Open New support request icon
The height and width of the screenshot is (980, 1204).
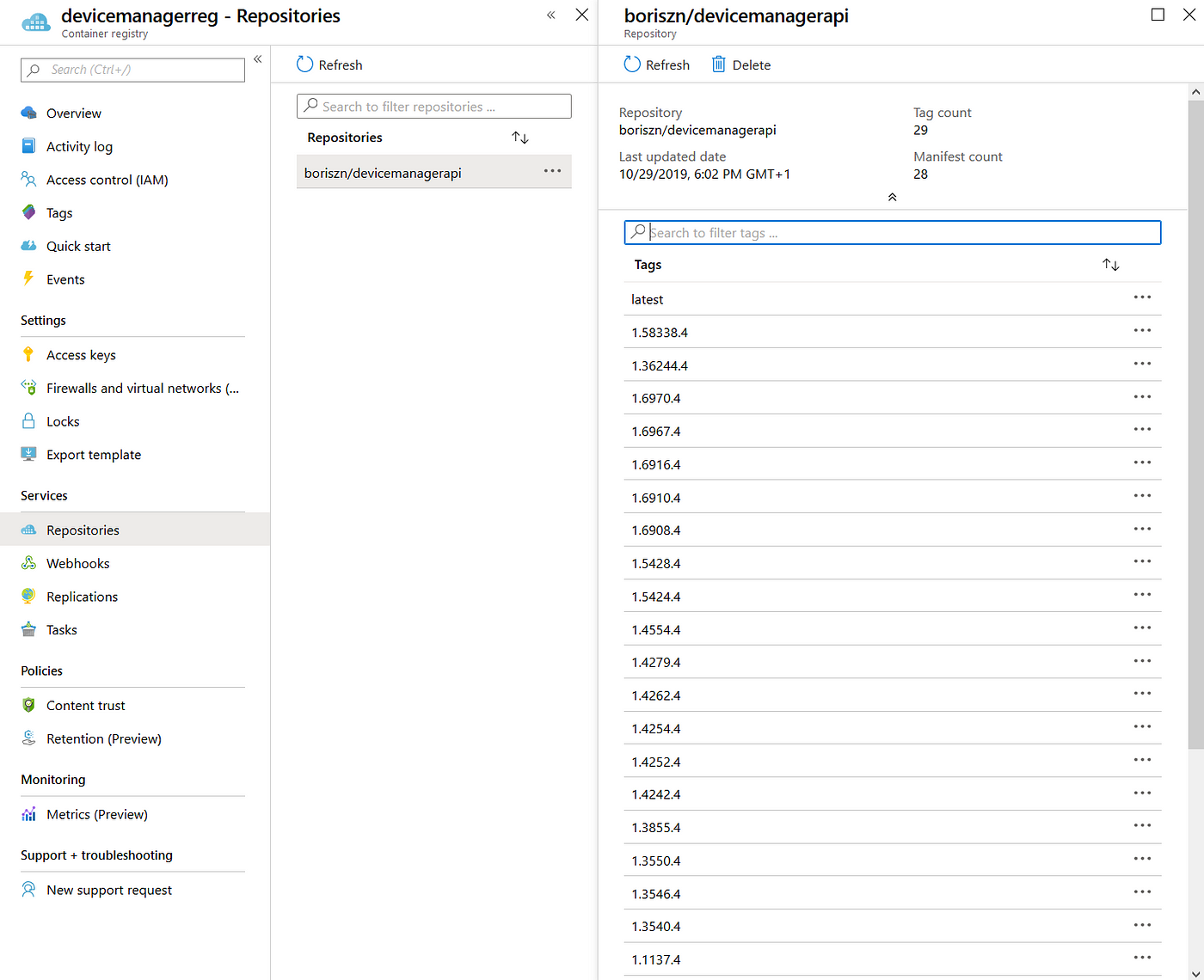pos(28,890)
